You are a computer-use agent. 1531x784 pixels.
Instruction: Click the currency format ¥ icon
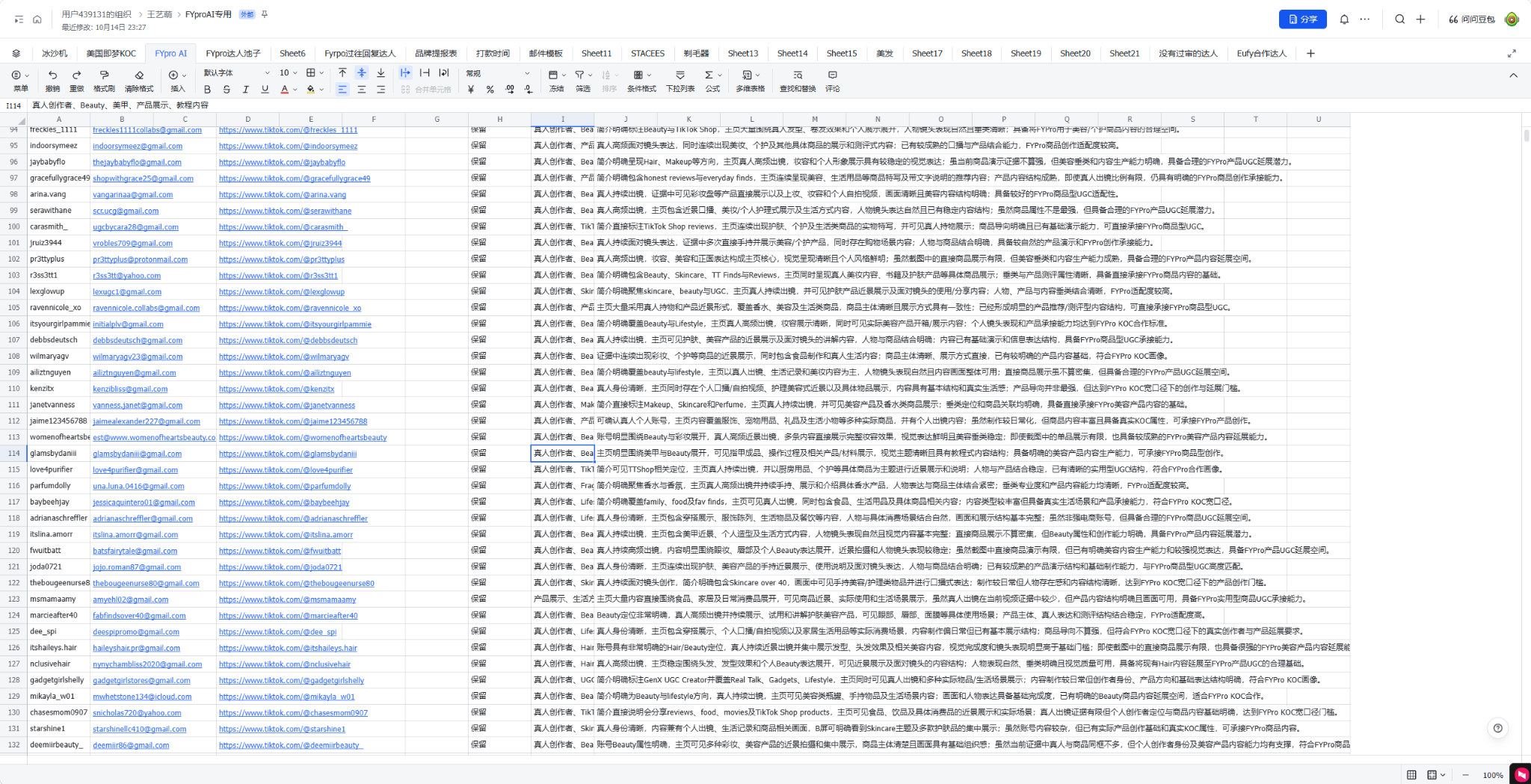click(471, 90)
